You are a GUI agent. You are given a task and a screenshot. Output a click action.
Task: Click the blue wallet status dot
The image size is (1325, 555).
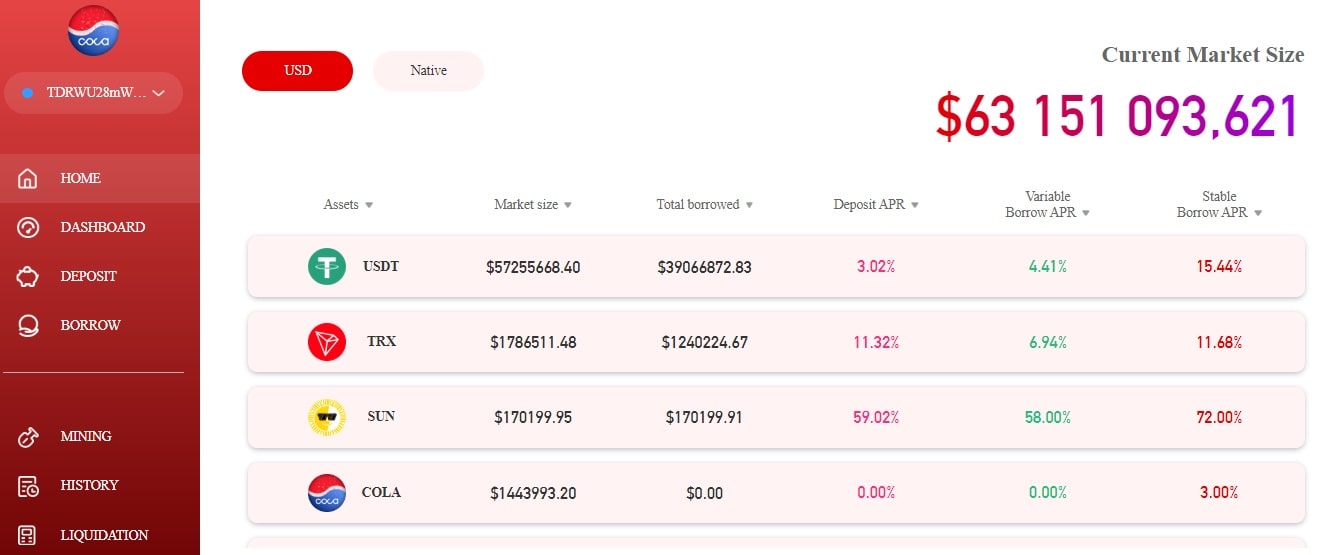28,93
